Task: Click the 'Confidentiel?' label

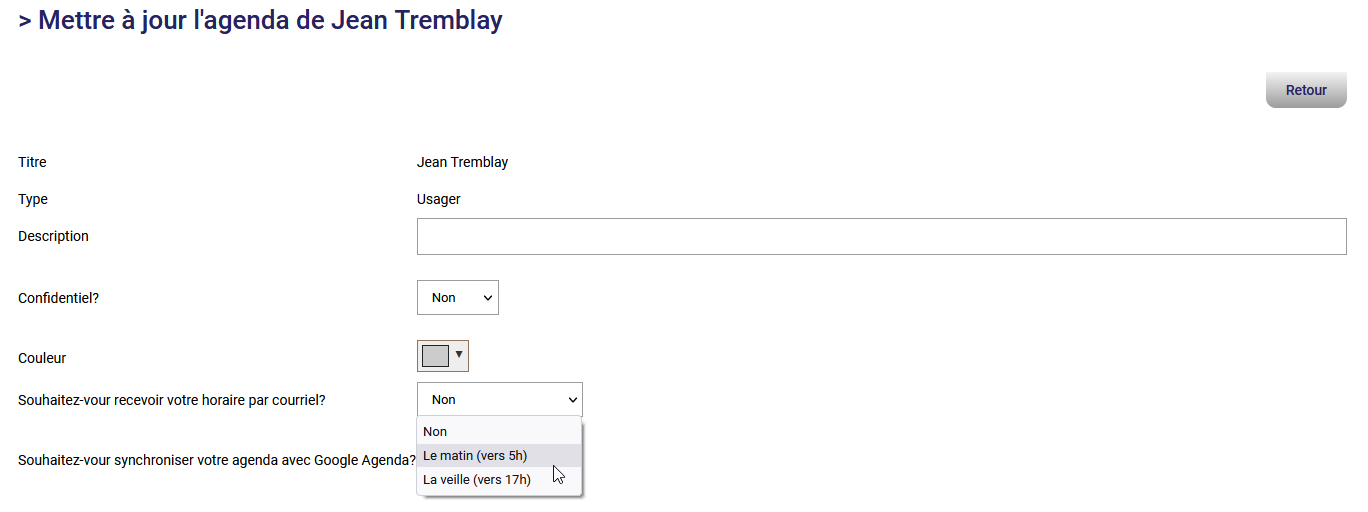Action: coord(59,298)
